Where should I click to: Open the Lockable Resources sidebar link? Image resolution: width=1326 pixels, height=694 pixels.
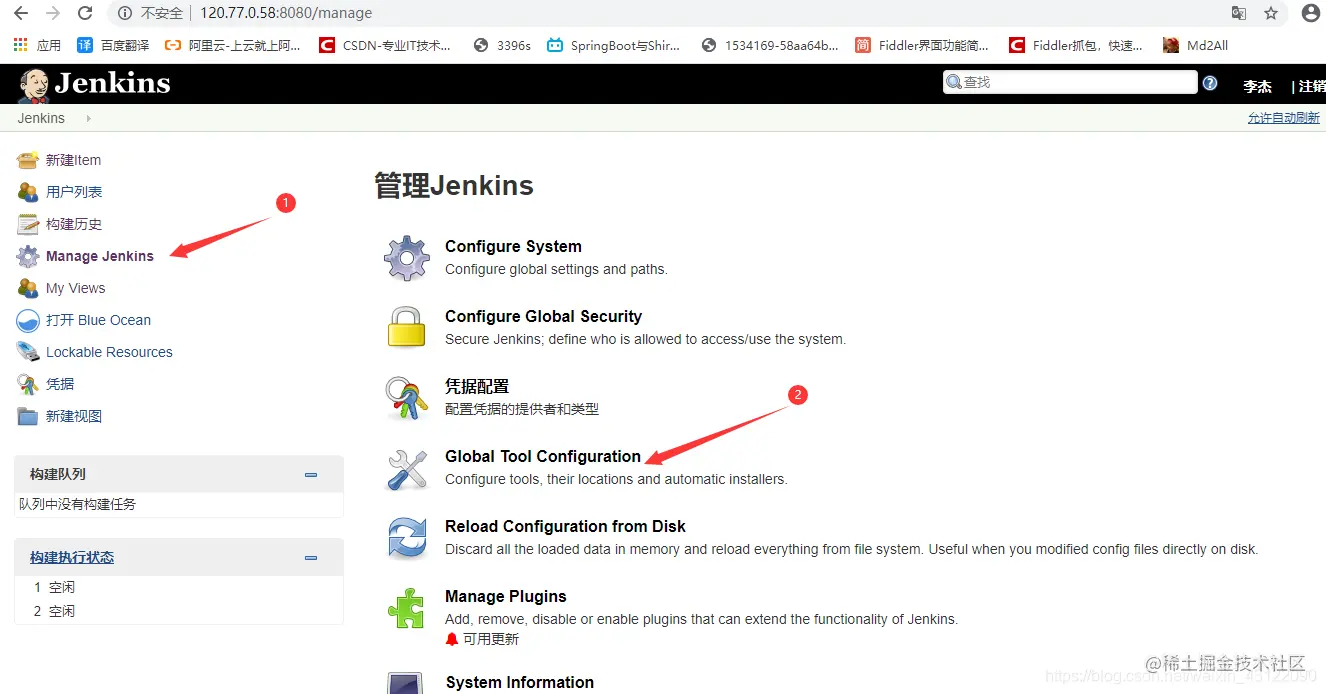[x=109, y=352]
